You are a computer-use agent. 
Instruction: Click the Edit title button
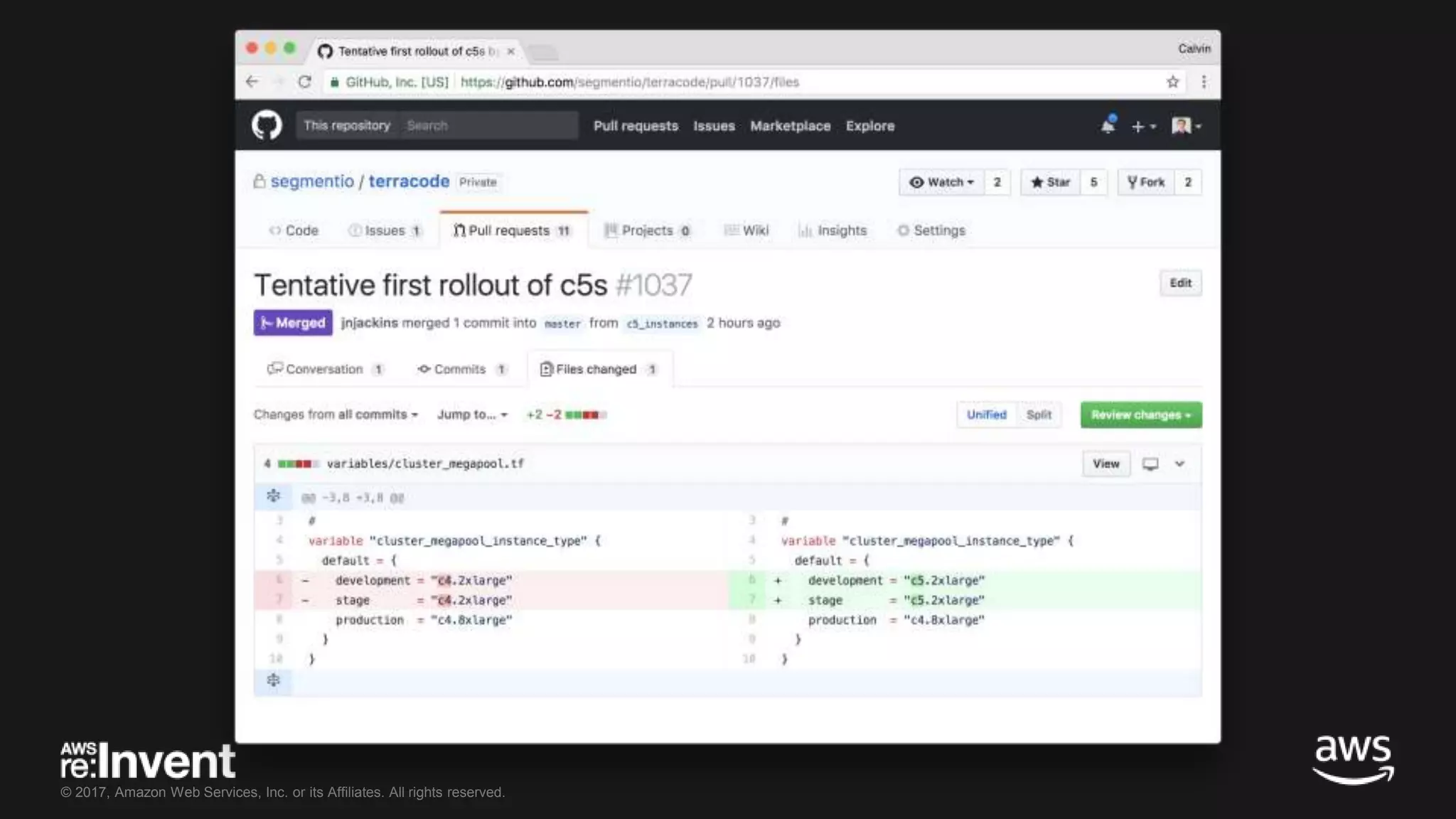point(1180,283)
